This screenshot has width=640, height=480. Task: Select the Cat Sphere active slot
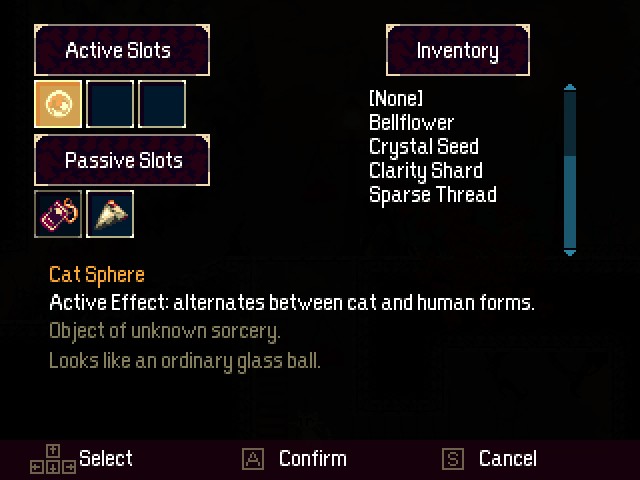click(58, 104)
